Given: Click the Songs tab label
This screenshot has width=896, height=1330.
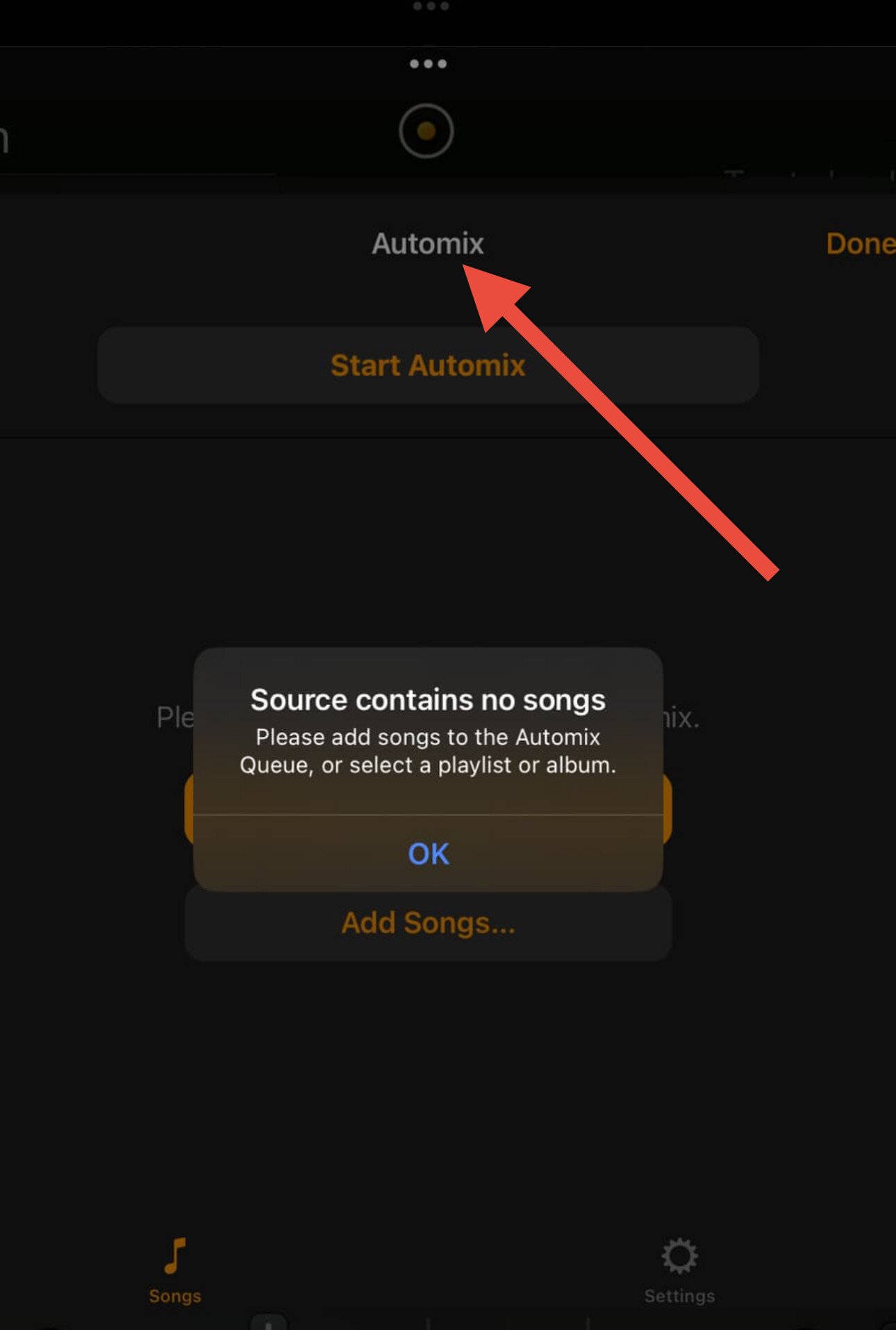Looking at the screenshot, I should coord(175,1296).
